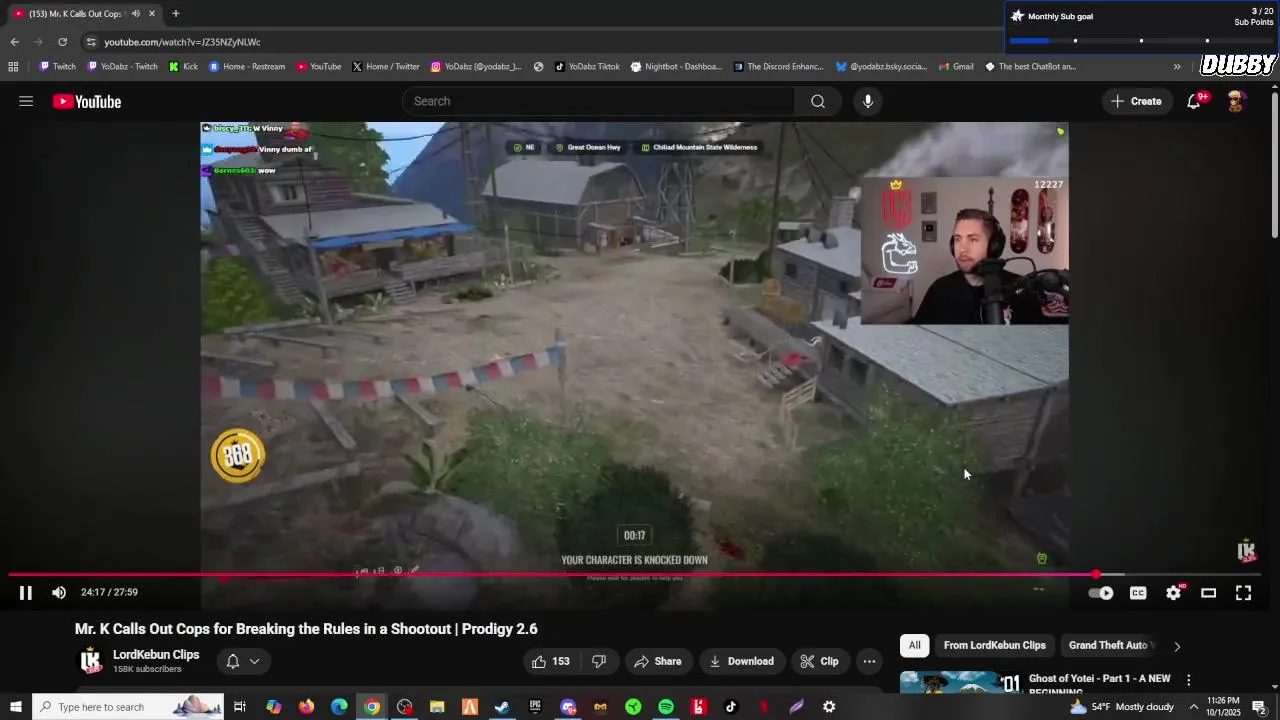Open YouTube notifications bell

(x=1194, y=101)
